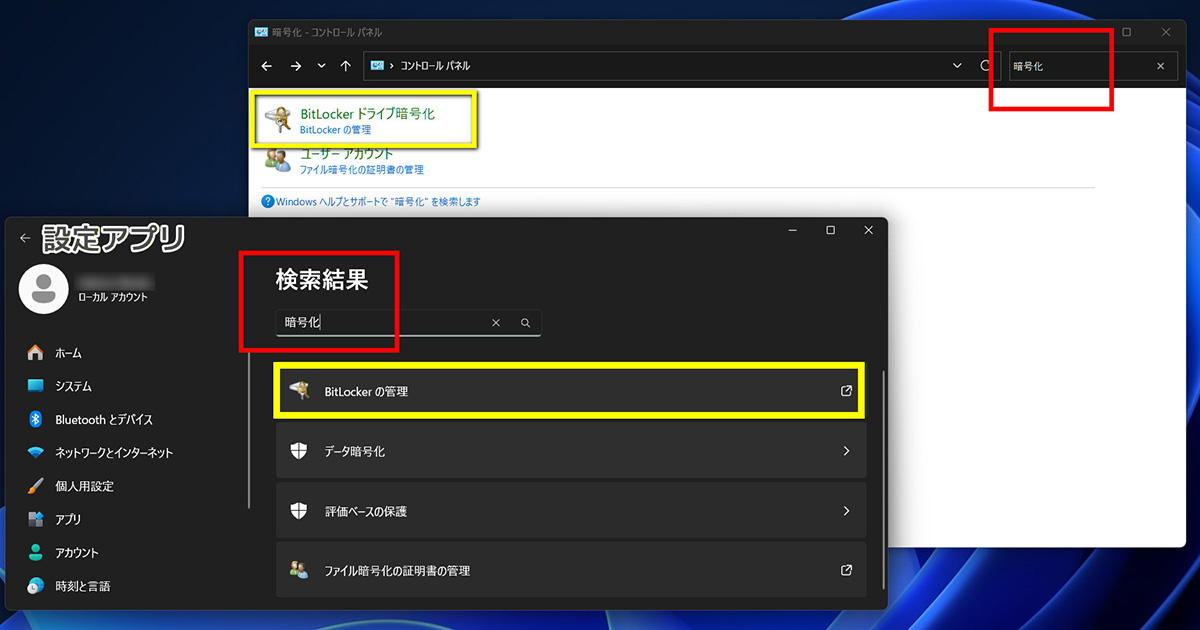The height and width of the screenshot is (630, 1200).
Task: Click the Windows Help blue question icon
Action: pos(268,202)
